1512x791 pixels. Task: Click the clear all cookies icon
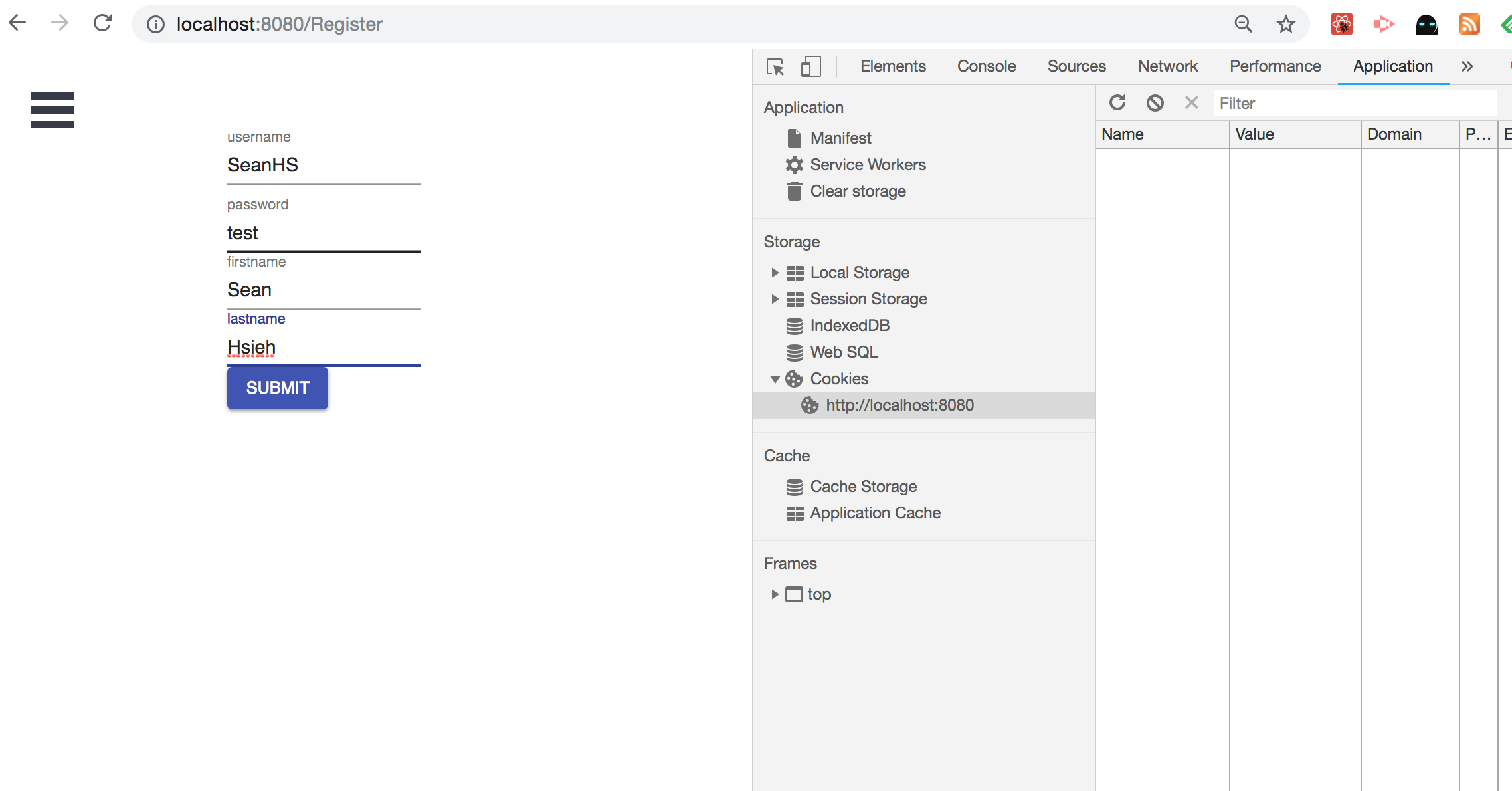point(1155,103)
